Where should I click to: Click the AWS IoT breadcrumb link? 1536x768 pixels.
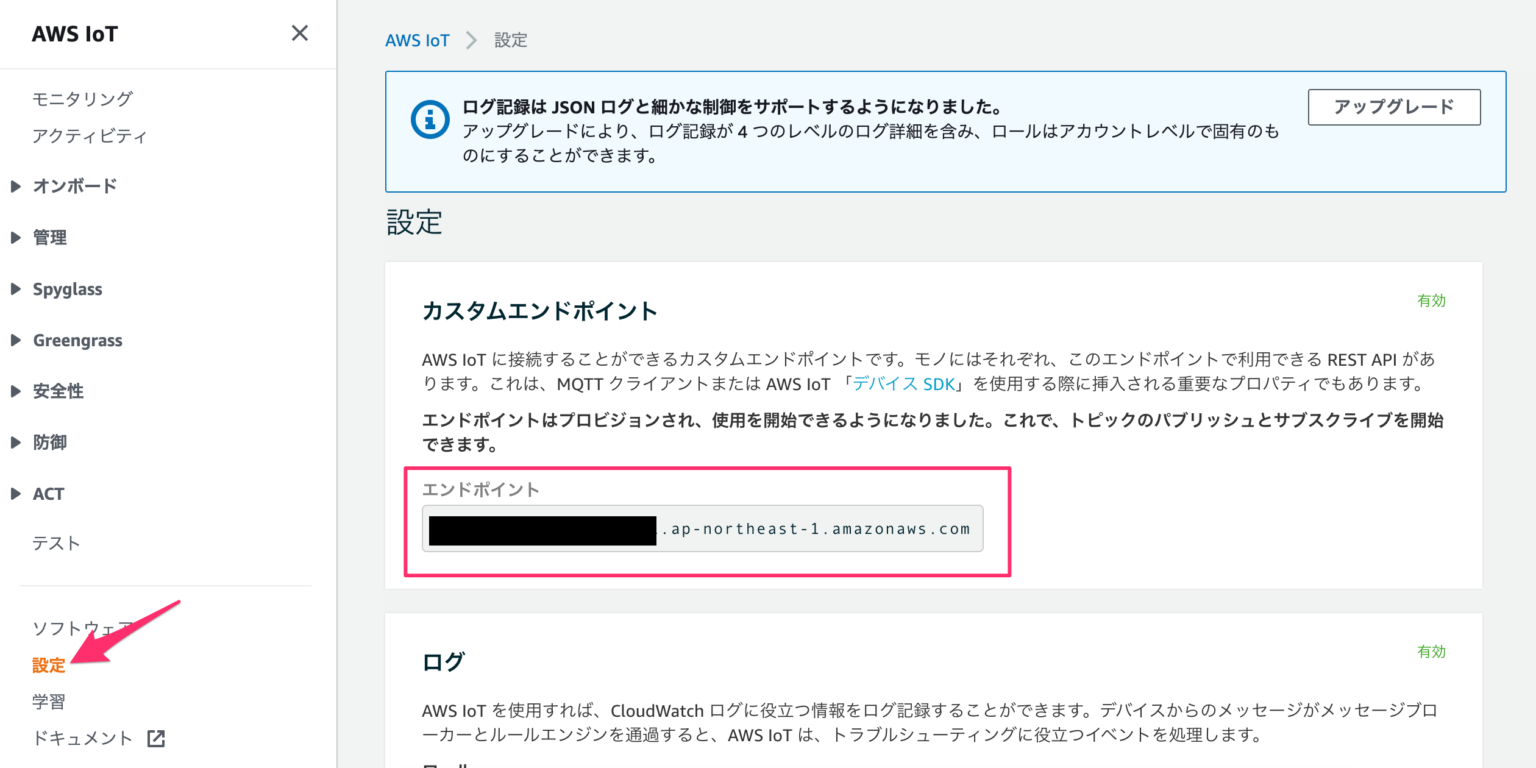coord(417,39)
